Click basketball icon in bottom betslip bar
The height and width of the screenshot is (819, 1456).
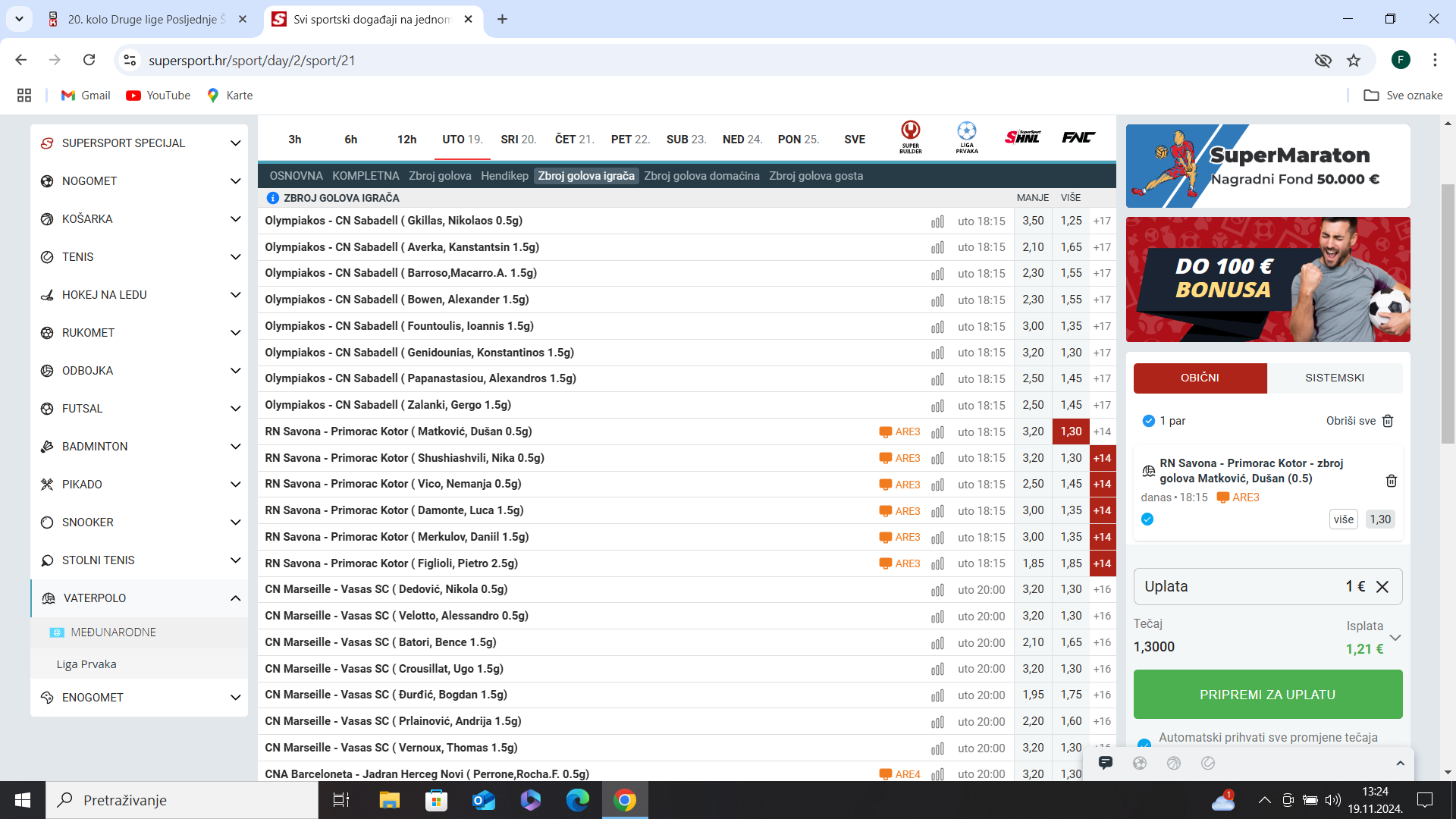coord(1174,763)
